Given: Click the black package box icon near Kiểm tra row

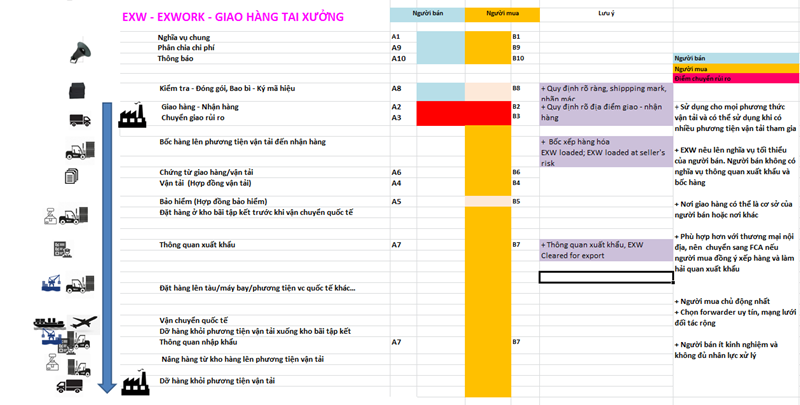Looking at the screenshot, I should pos(77,90).
